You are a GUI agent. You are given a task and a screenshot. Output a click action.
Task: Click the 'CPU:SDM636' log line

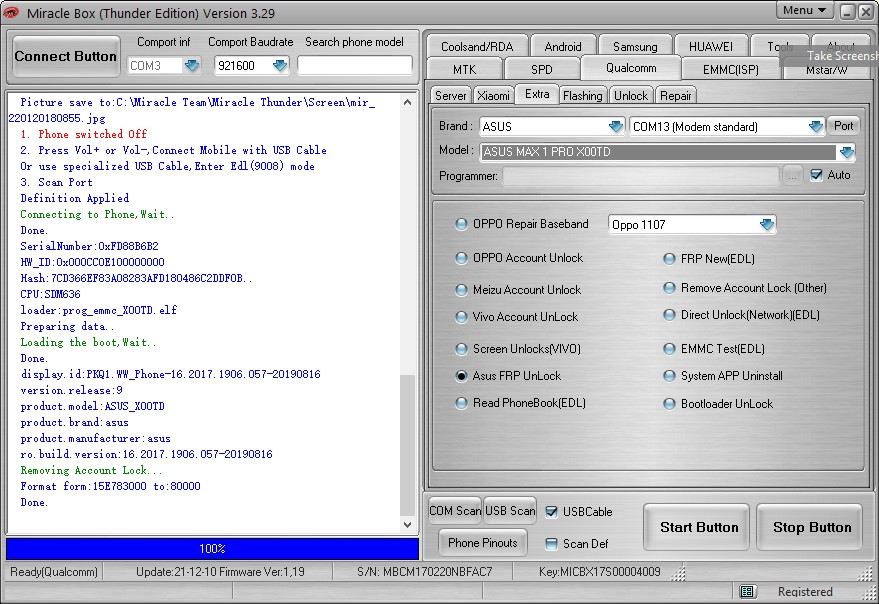tap(50, 294)
